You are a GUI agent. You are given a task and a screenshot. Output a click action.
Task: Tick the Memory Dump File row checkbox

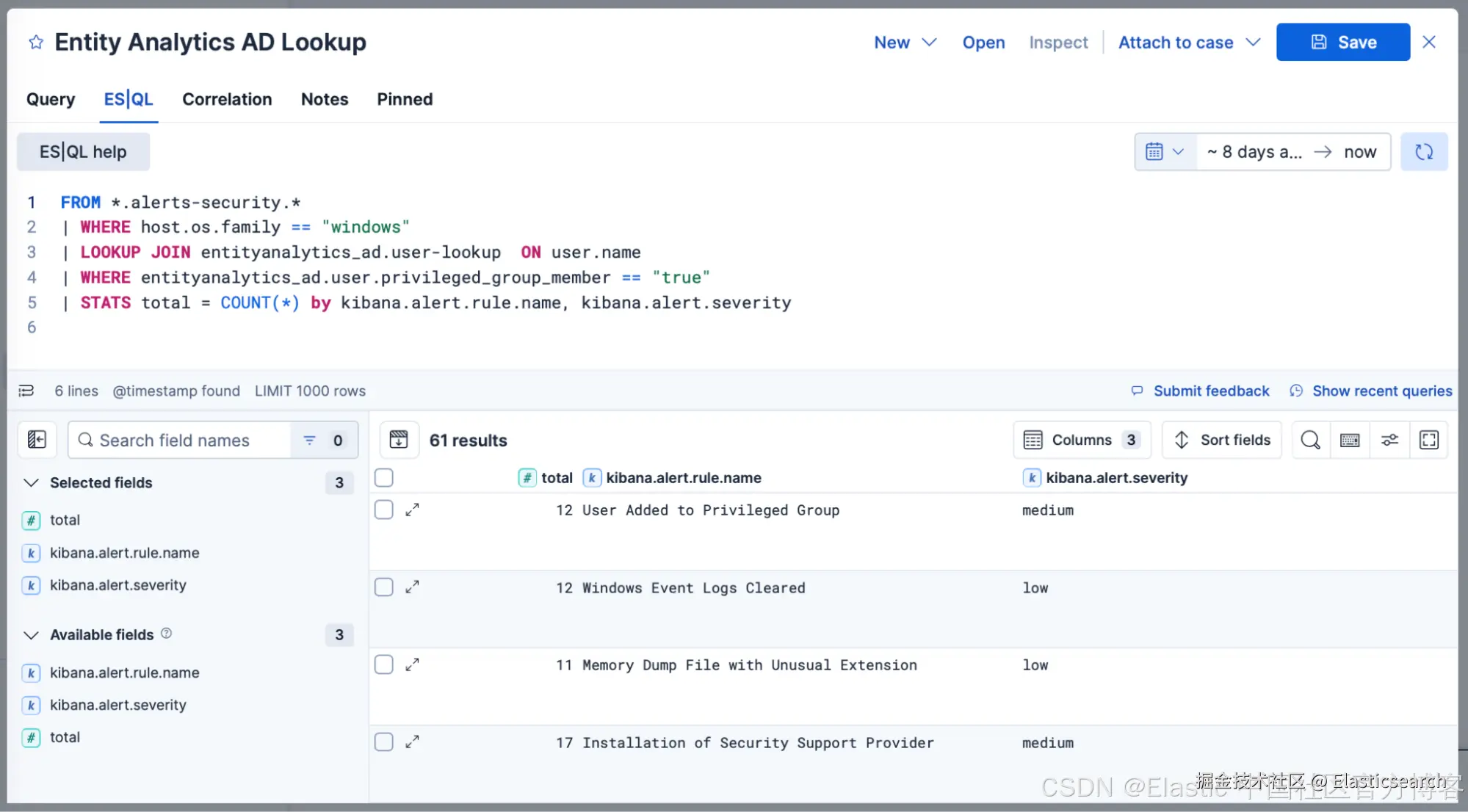point(384,664)
